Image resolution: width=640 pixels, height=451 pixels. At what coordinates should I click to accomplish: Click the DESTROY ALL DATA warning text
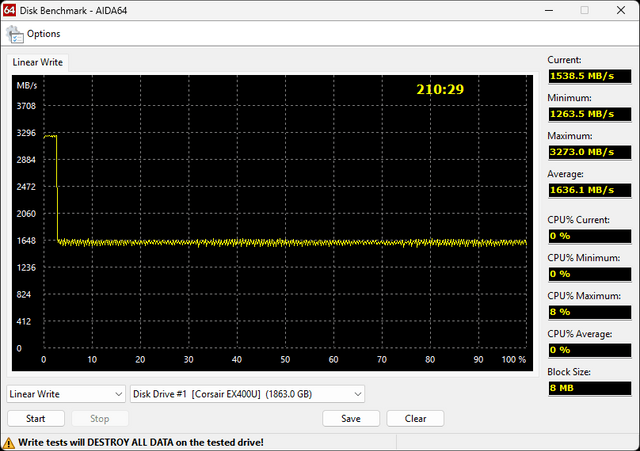[x=141, y=442]
